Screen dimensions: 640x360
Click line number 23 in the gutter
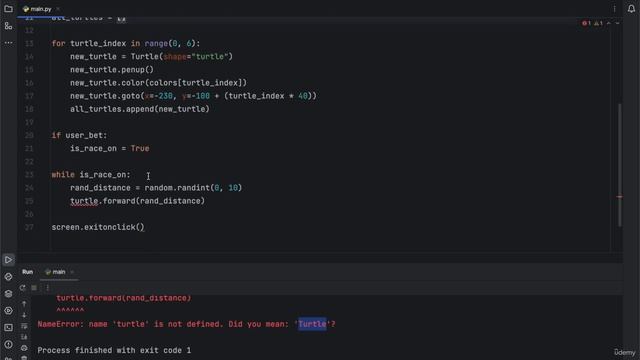point(29,175)
